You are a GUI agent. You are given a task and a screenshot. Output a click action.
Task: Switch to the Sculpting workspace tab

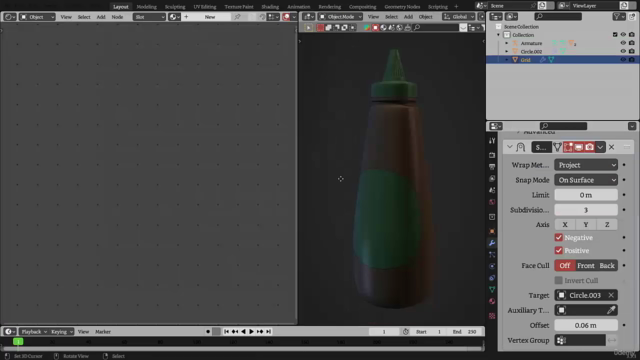[175, 7]
